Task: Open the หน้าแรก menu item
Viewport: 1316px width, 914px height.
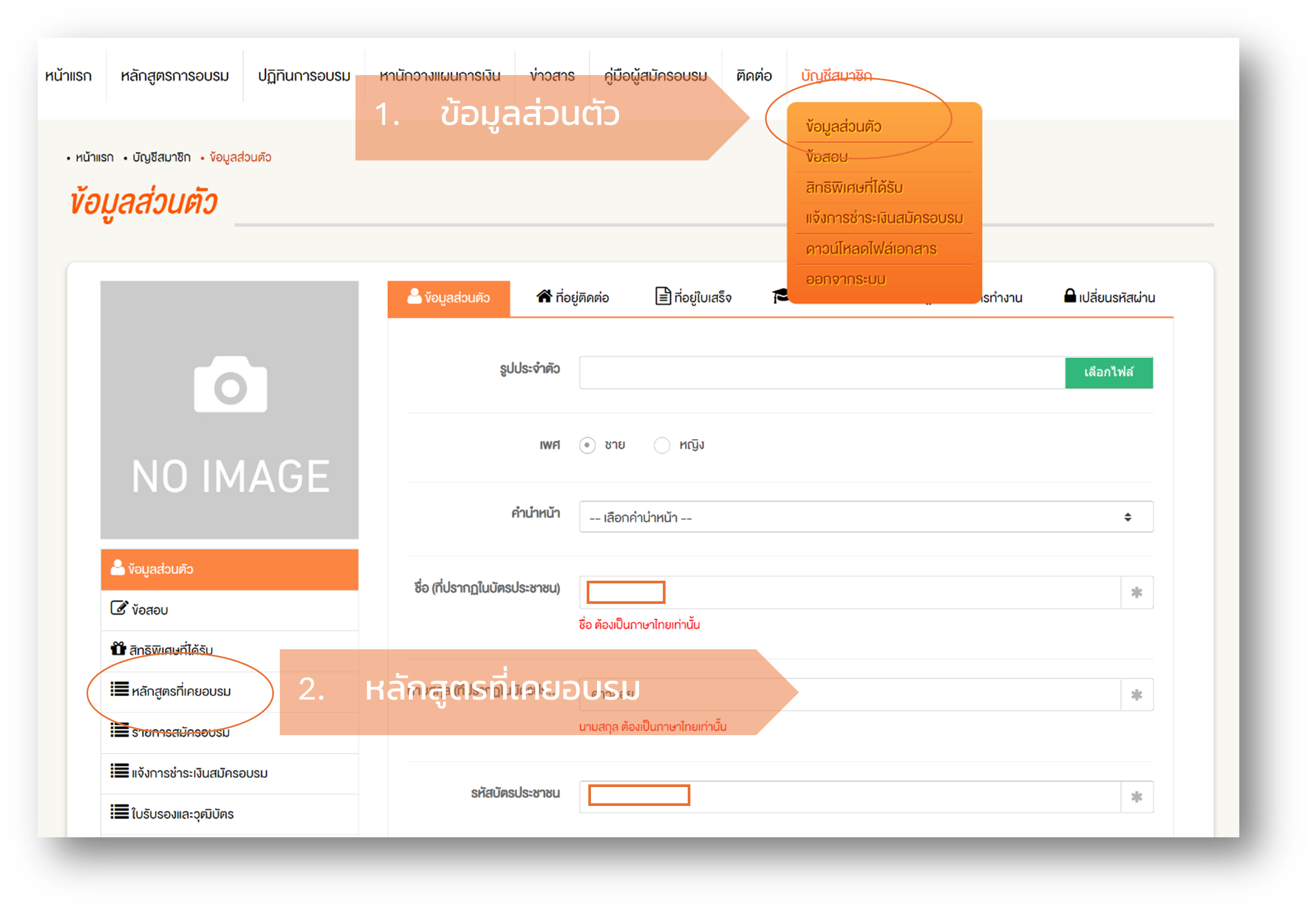Action: point(68,76)
